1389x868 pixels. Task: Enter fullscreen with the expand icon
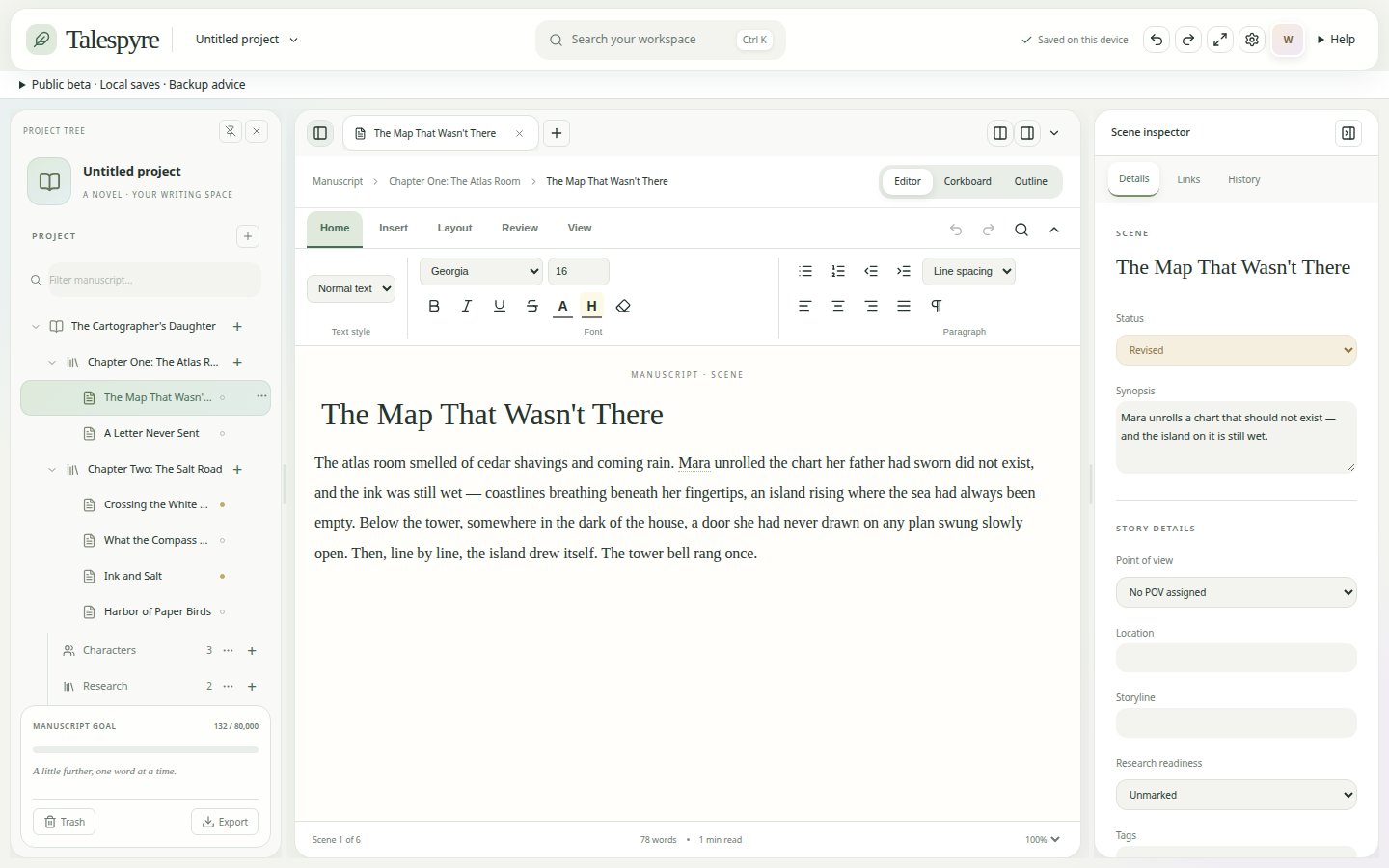tap(1220, 40)
